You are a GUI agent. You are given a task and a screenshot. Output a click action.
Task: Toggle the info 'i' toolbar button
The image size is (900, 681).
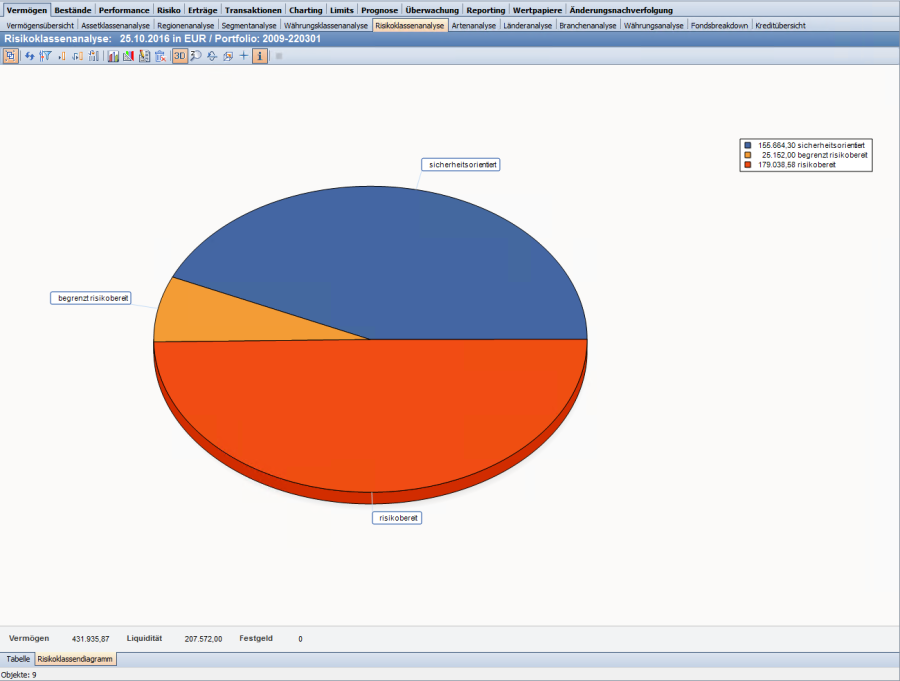coord(259,56)
